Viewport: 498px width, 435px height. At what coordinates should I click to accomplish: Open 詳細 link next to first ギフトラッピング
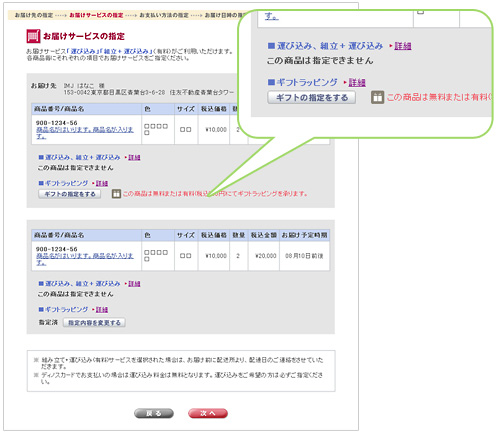(x=102, y=183)
